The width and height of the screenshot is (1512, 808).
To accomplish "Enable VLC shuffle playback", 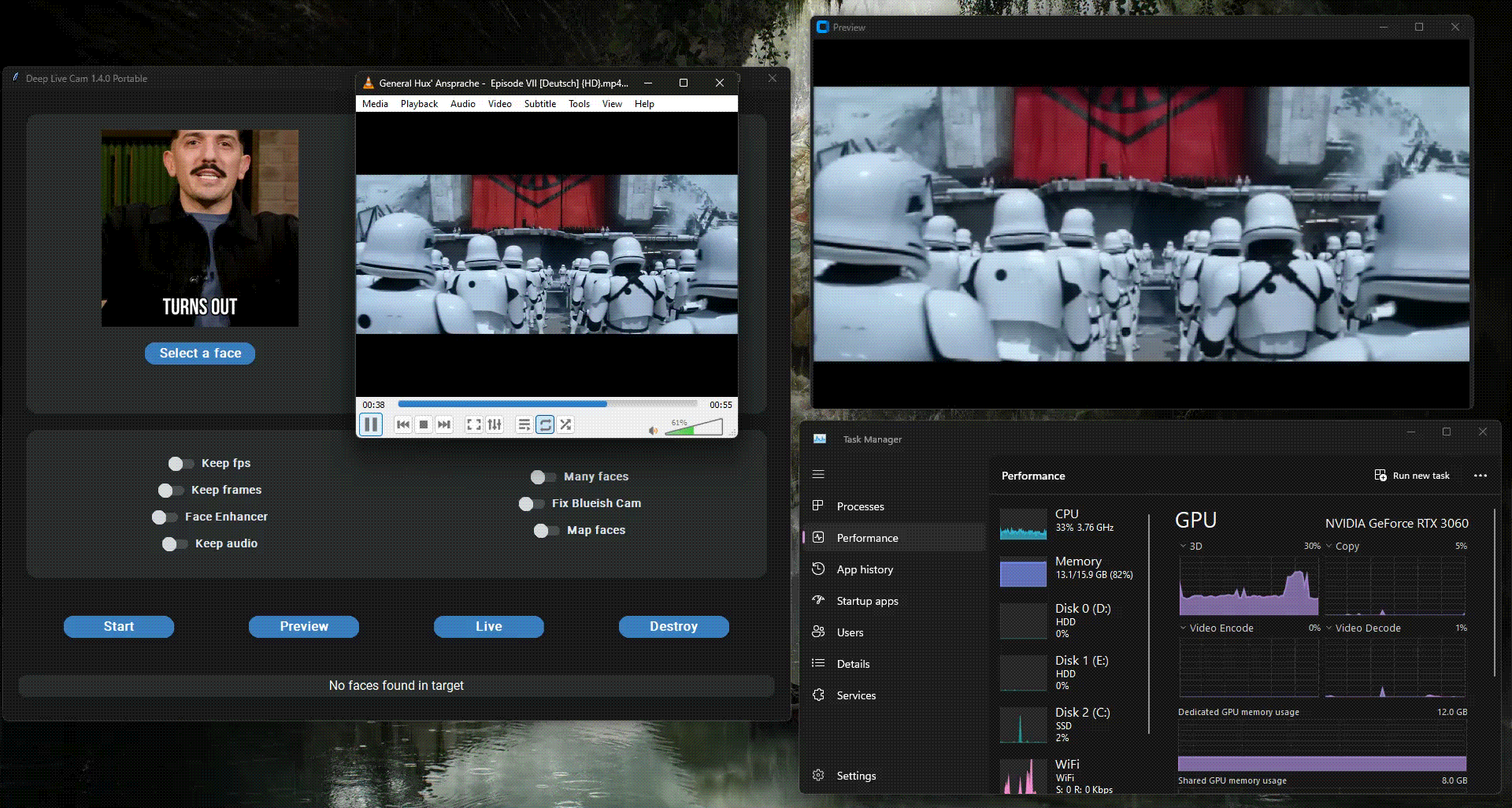I will pos(565,425).
